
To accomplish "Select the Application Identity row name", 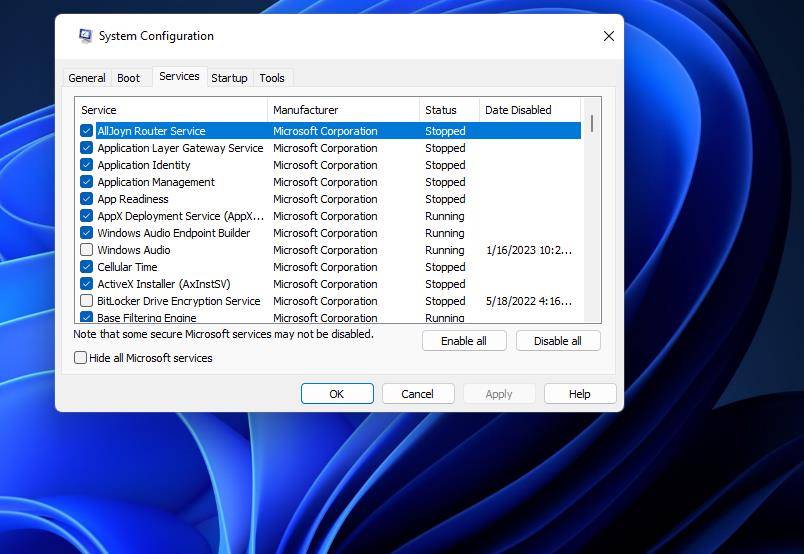I will point(144,165).
